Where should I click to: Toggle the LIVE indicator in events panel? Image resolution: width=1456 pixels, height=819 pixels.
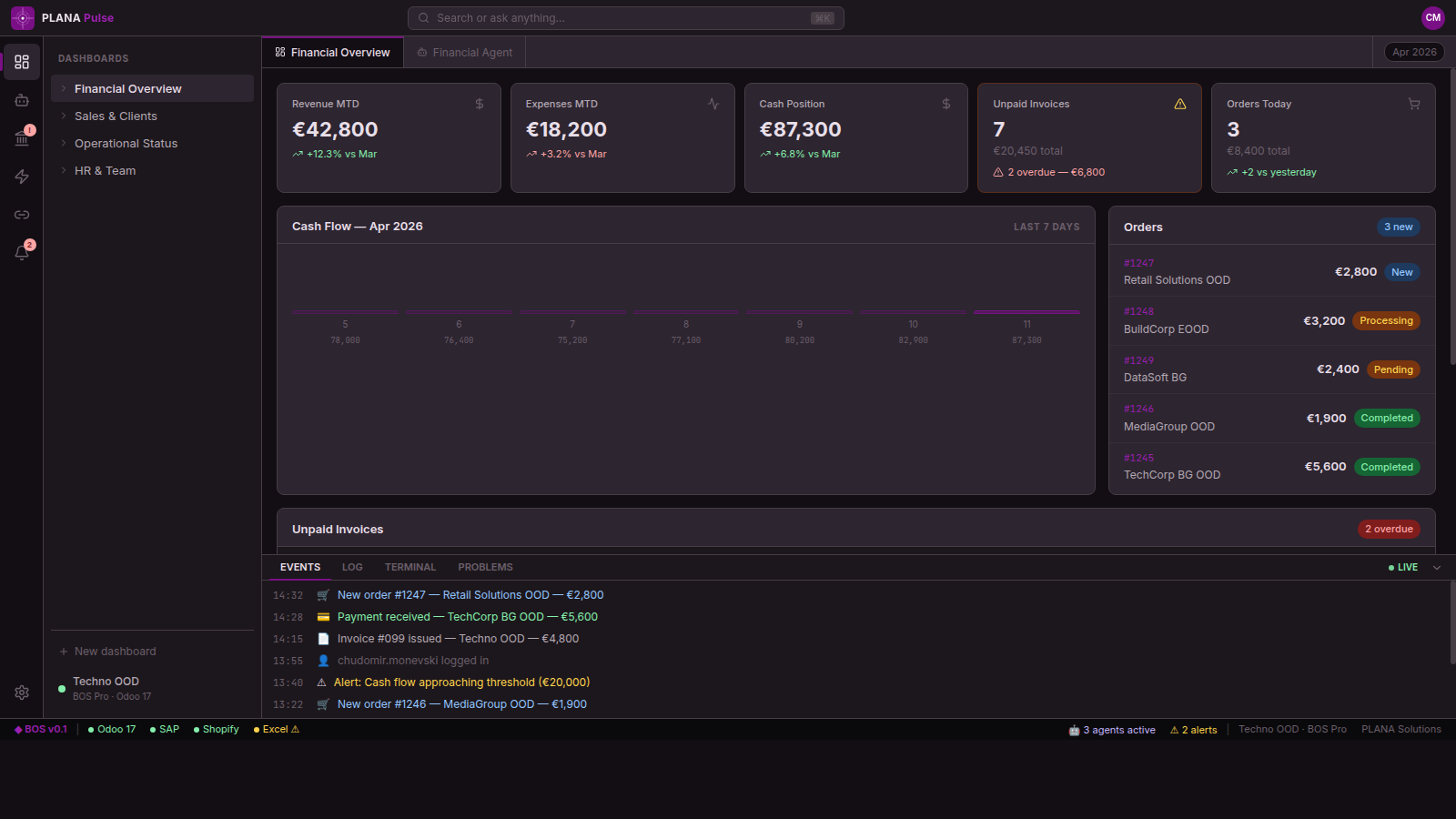[1402, 567]
